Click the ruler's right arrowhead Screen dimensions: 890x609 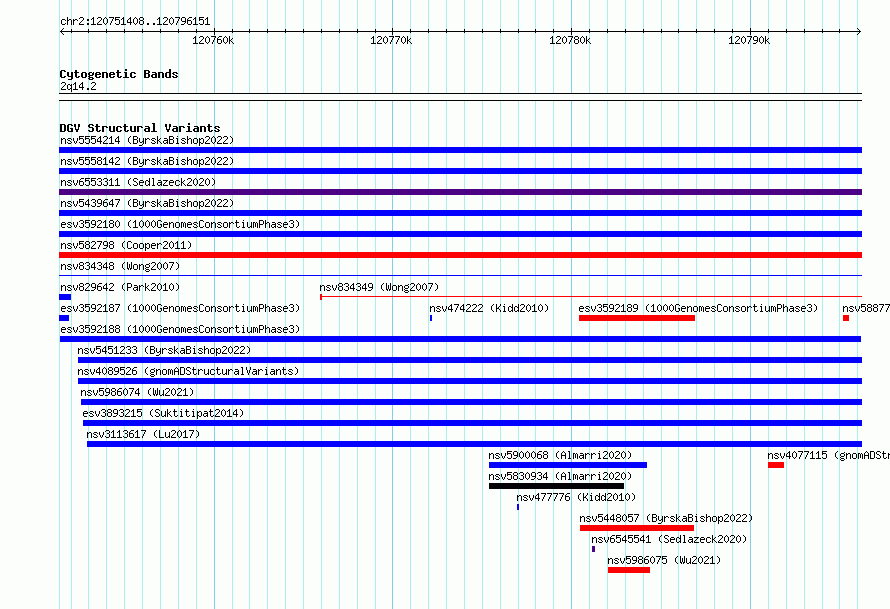pyautogui.click(x=859, y=31)
